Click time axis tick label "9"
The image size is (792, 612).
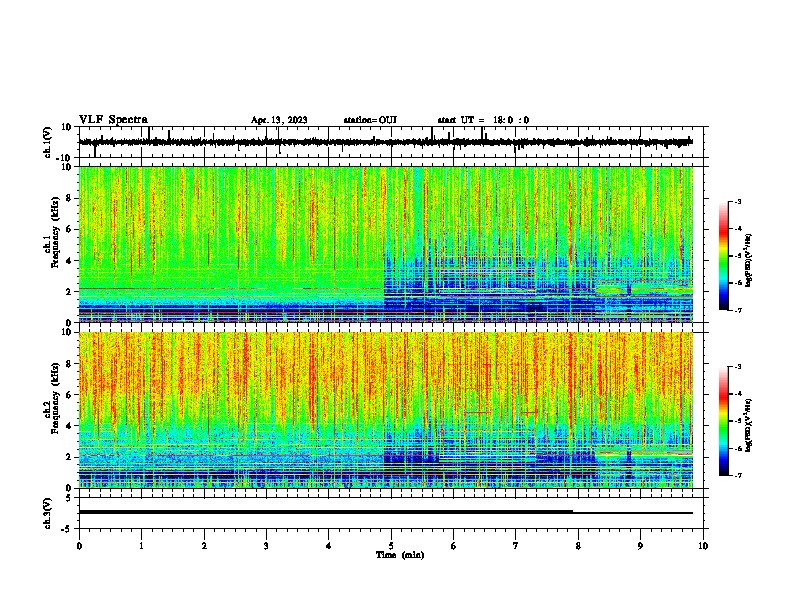click(640, 546)
